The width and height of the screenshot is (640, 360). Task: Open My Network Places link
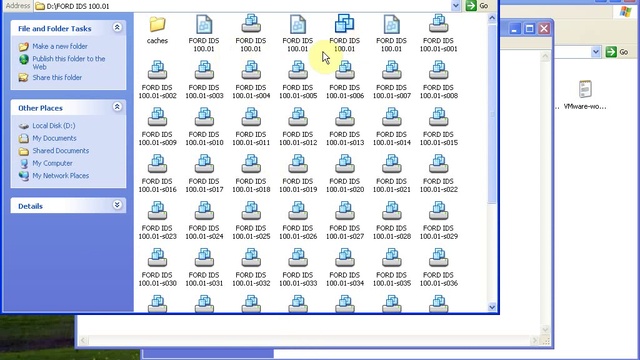click(60, 176)
